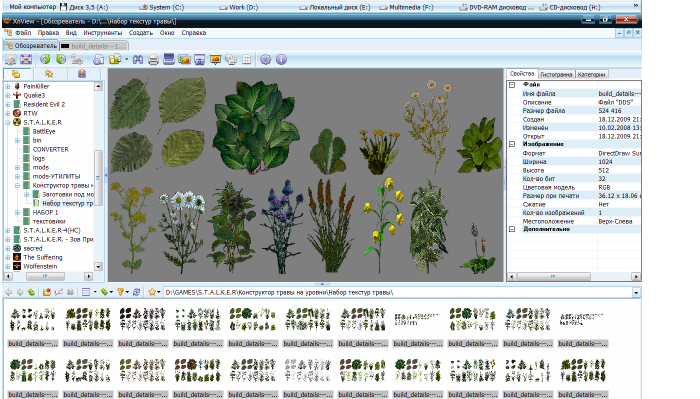The width and height of the screenshot is (700, 399).
Task: Click the properties panel horizontal scroll right arrow
Action: pyautogui.click(x=636, y=277)
